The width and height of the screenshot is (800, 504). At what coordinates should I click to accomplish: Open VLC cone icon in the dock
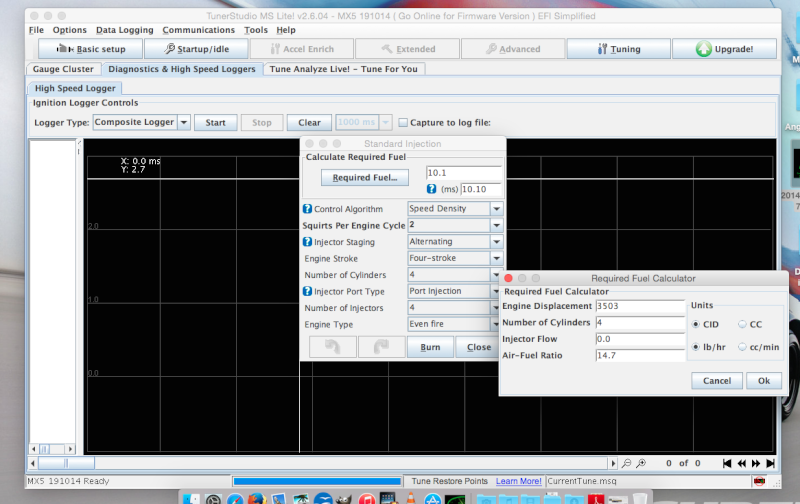[x=411, y=498]
